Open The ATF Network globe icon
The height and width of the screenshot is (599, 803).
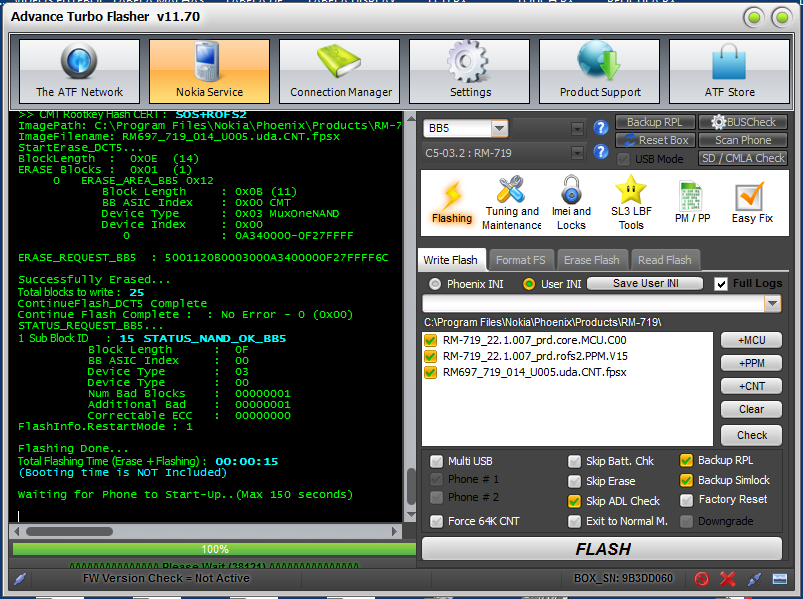point(79,61)
